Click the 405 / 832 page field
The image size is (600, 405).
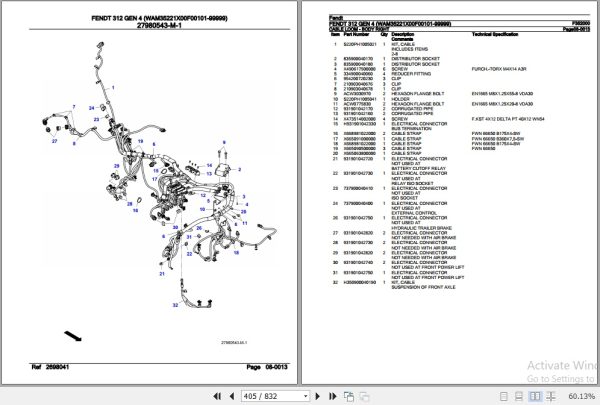tap(272, 396)
